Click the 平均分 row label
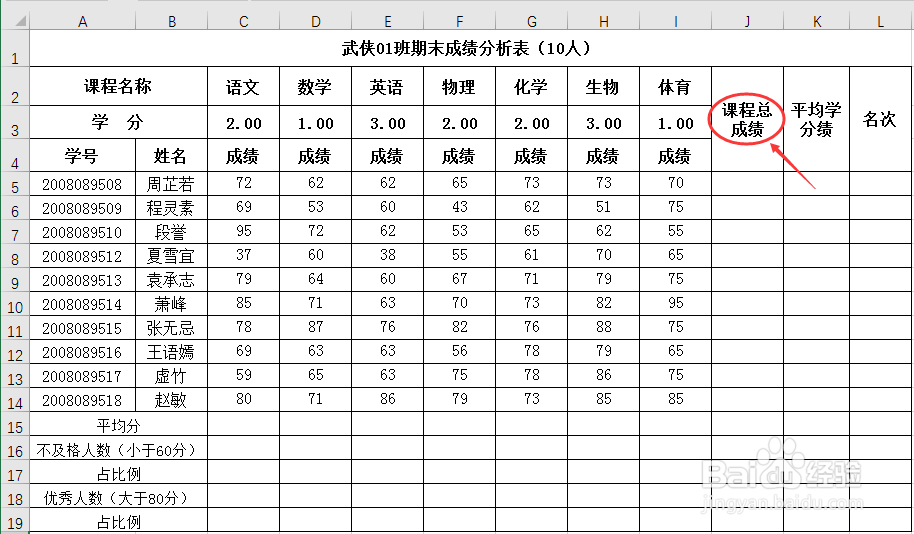This screenshot has width=914, height=534. (x=118, y=424)
